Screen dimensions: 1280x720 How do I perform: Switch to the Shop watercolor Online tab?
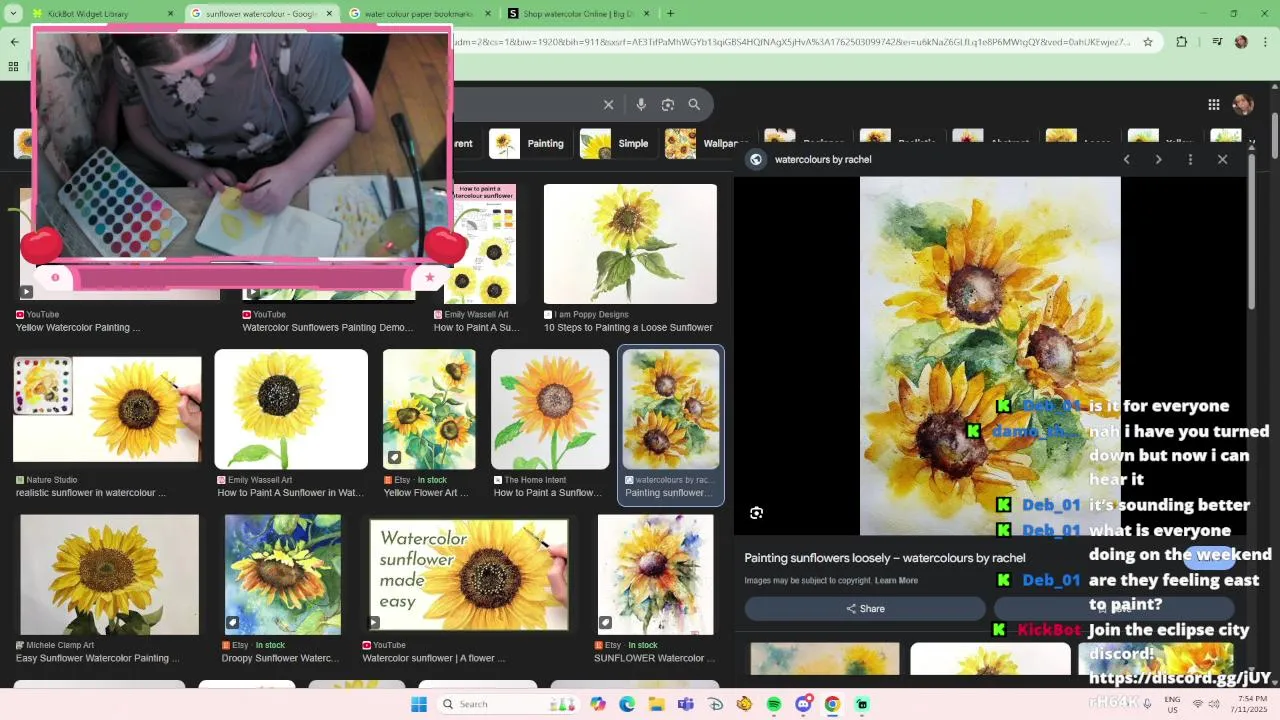[578, 14]
